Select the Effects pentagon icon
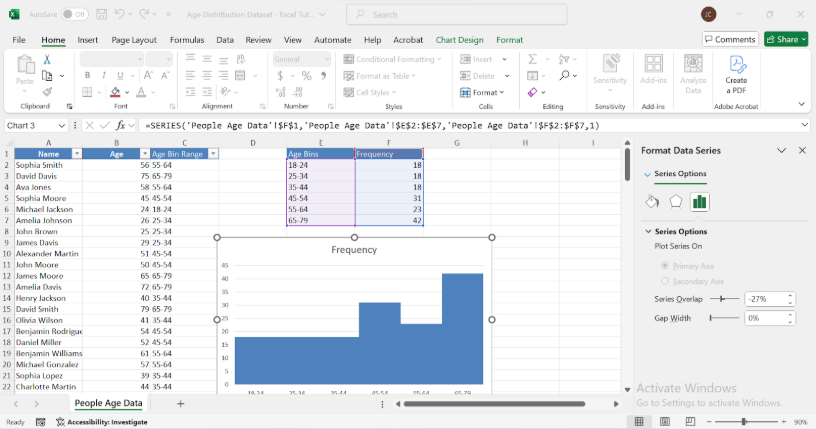The height and width of the screenshot is (429, 816). tap(676, 201)
